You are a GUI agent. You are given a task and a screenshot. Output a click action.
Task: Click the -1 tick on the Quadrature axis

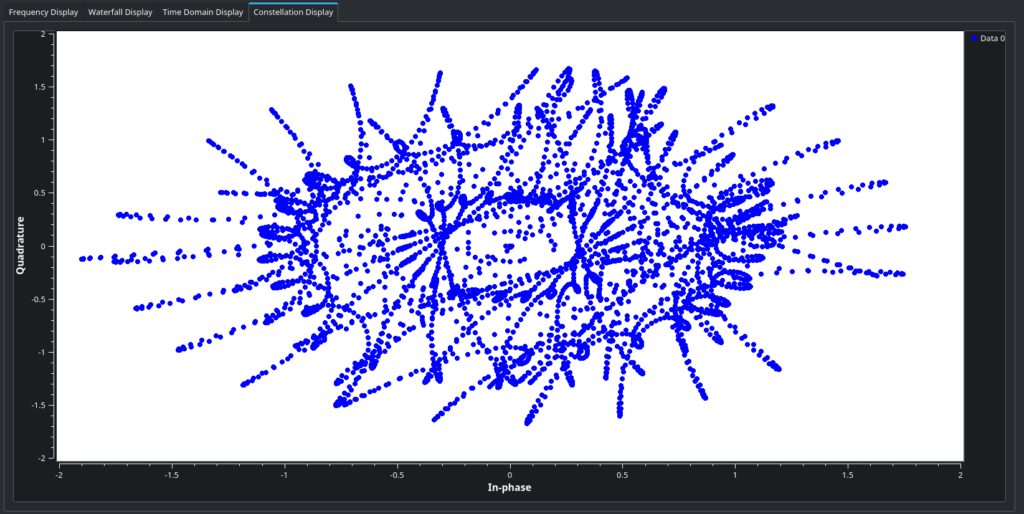pos(44,352)
